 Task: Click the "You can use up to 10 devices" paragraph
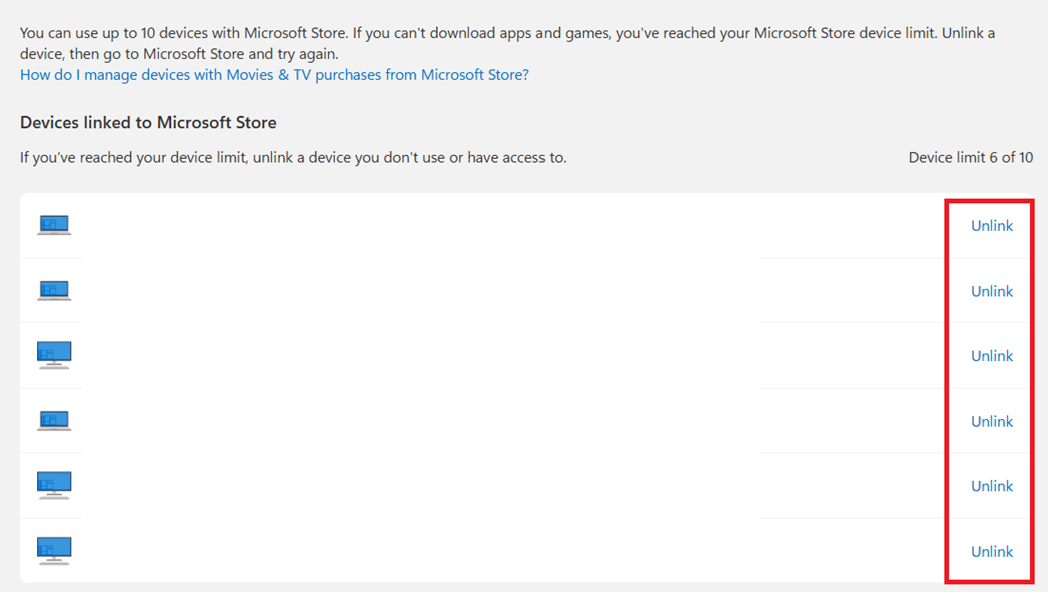point(500,33)
